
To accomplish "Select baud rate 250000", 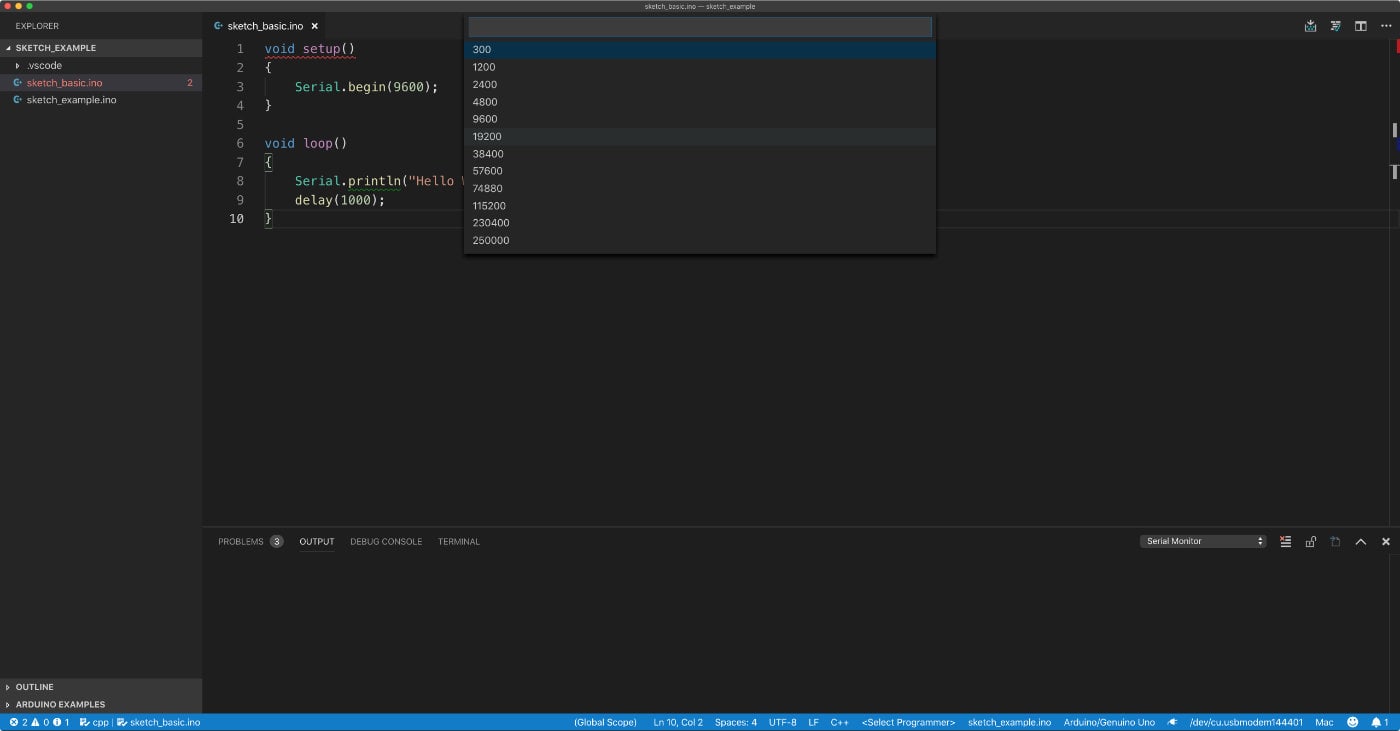I will (x=700, y=240).
